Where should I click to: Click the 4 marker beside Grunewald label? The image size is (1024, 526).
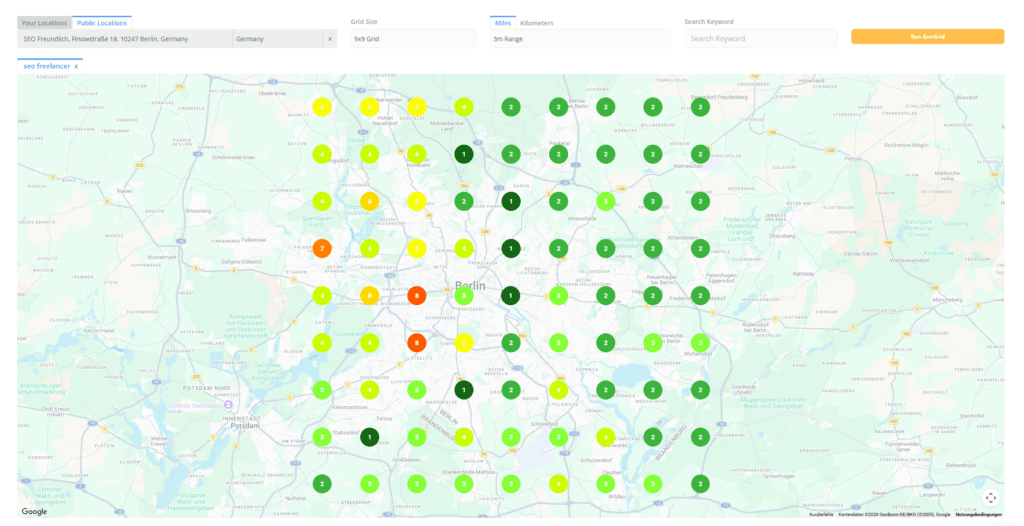pos(370,342)
